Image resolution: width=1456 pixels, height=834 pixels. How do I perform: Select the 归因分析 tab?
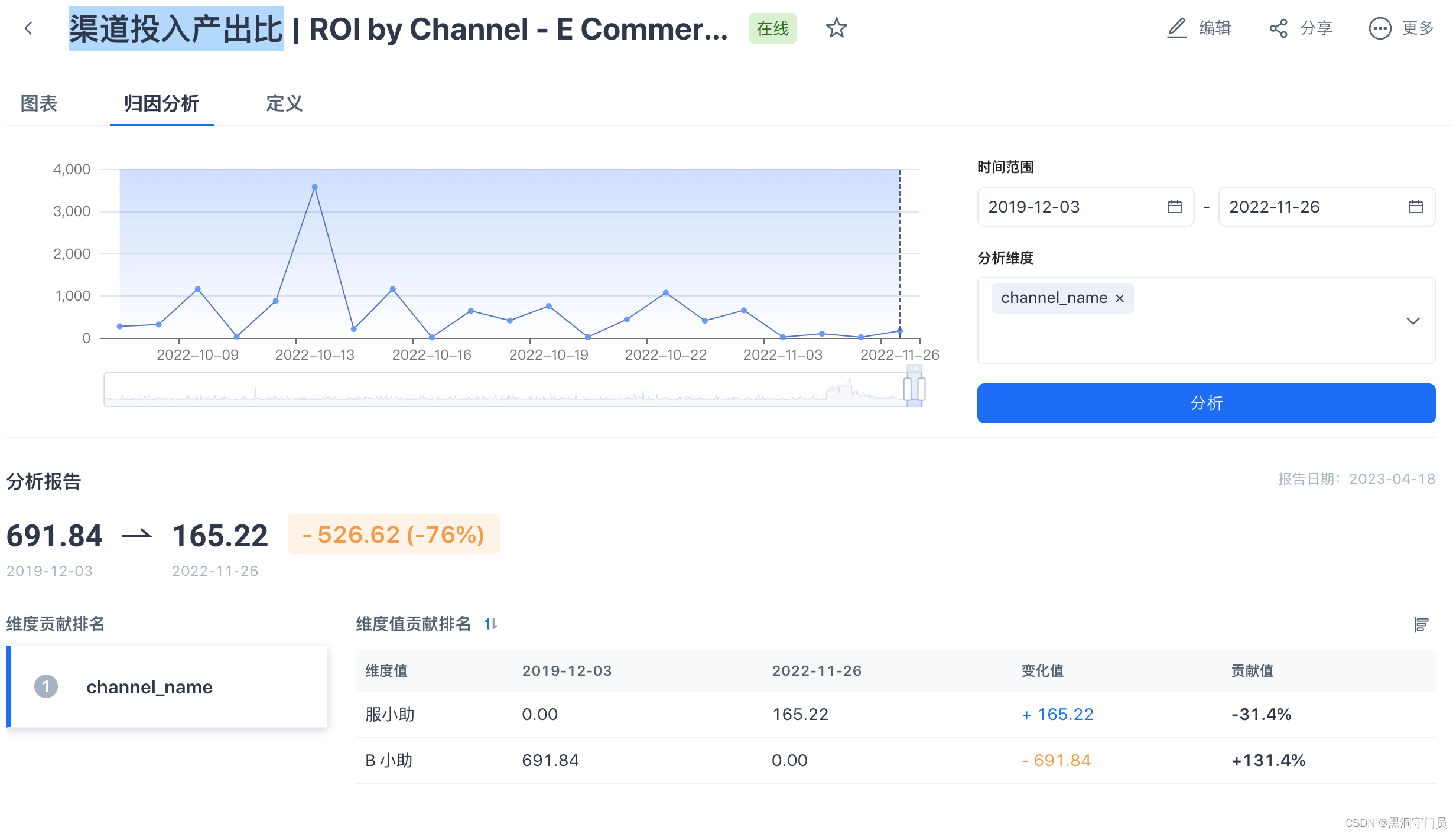(x=161, y=103)
